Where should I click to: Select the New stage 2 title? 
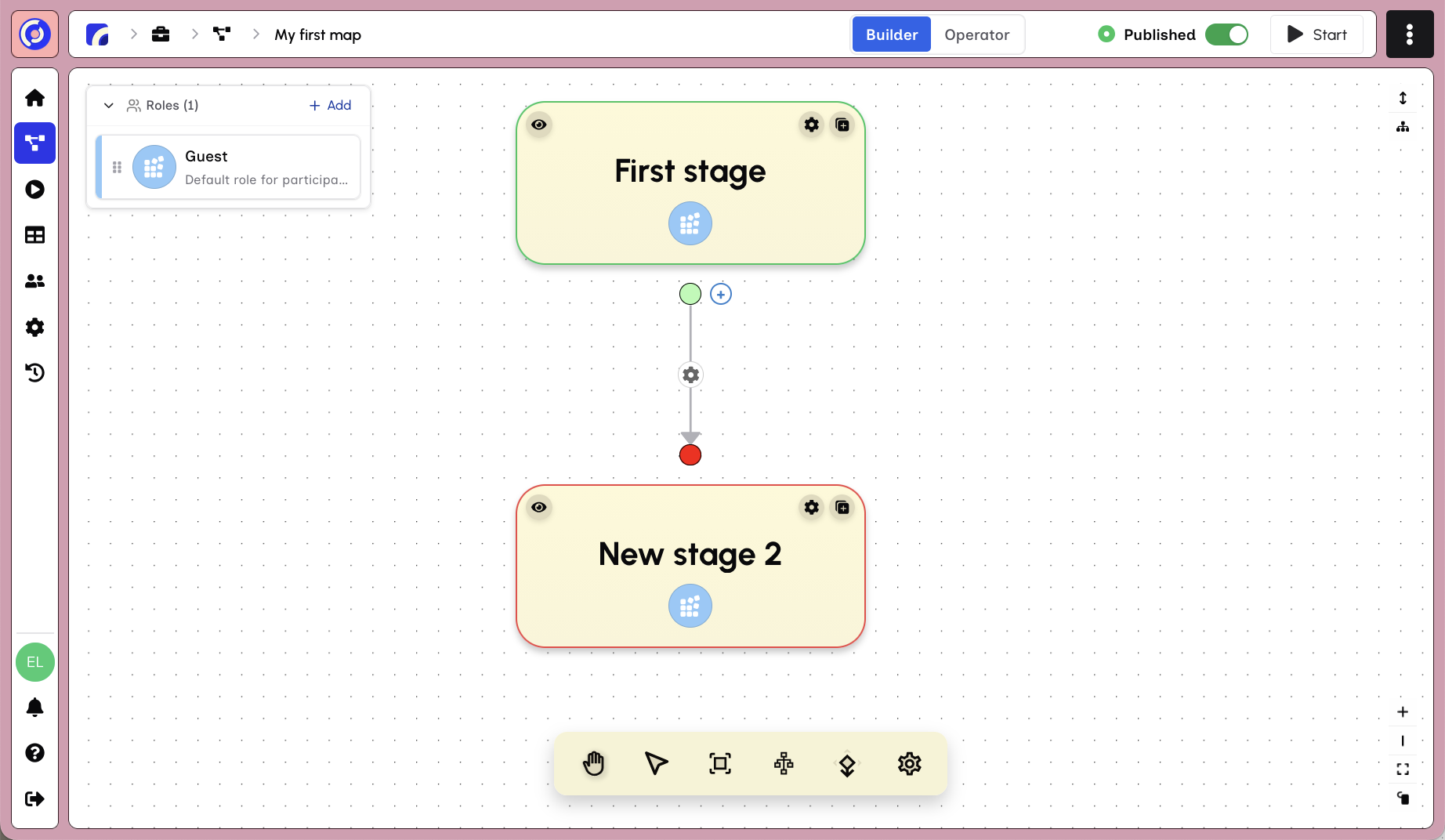(690, 554)
